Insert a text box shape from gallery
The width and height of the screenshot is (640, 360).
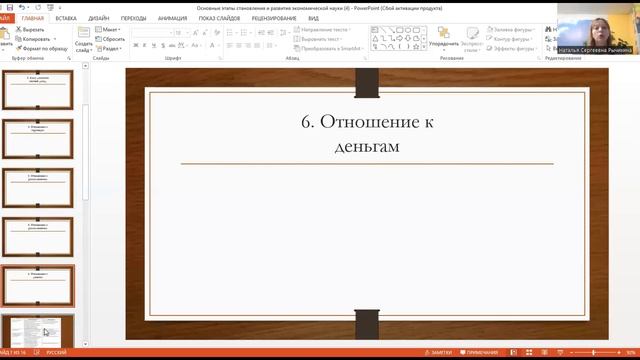pyautogui.click(x=375, y=30)
